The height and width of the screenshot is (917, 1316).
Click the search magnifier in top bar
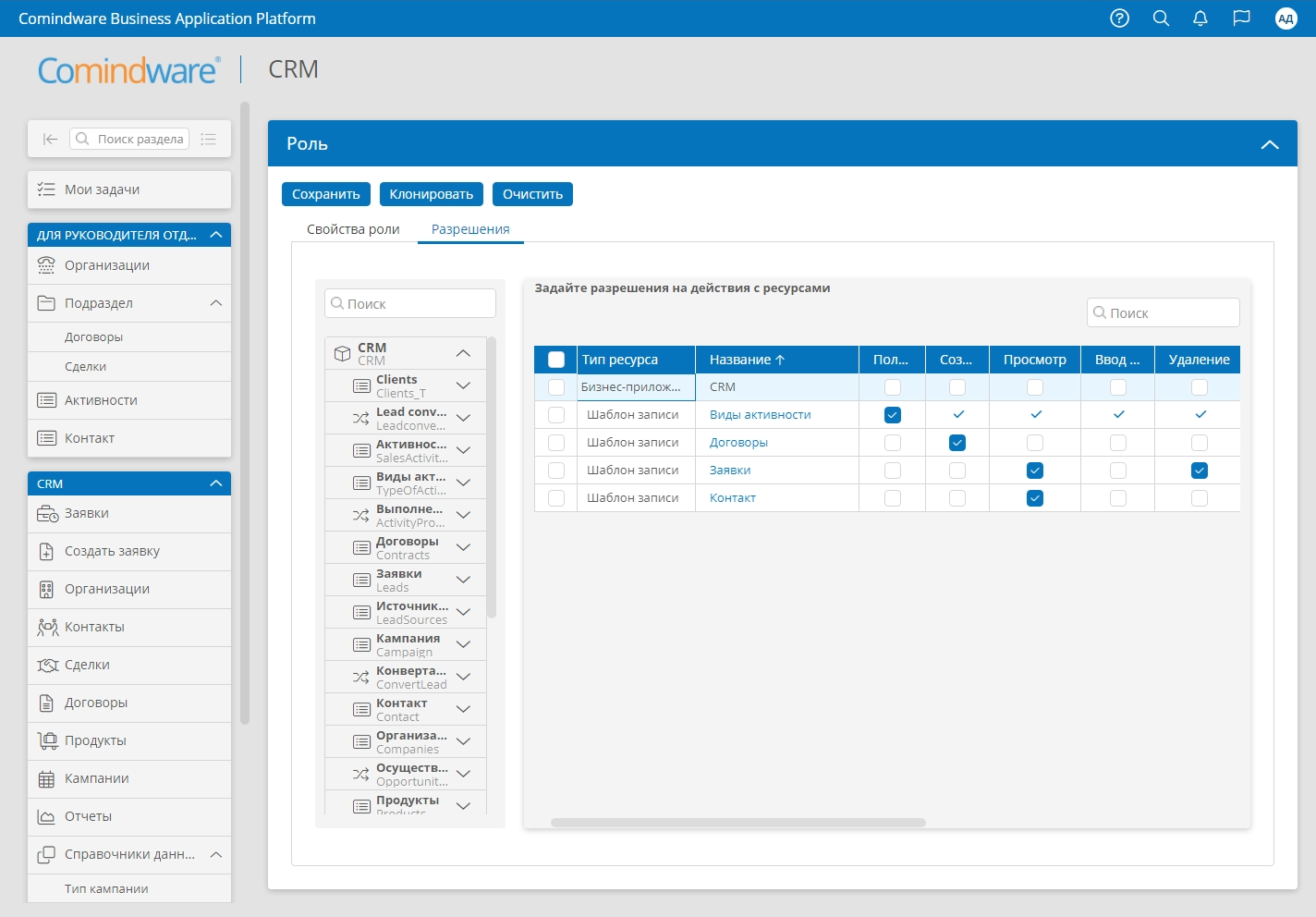(x=1161, y=18)
